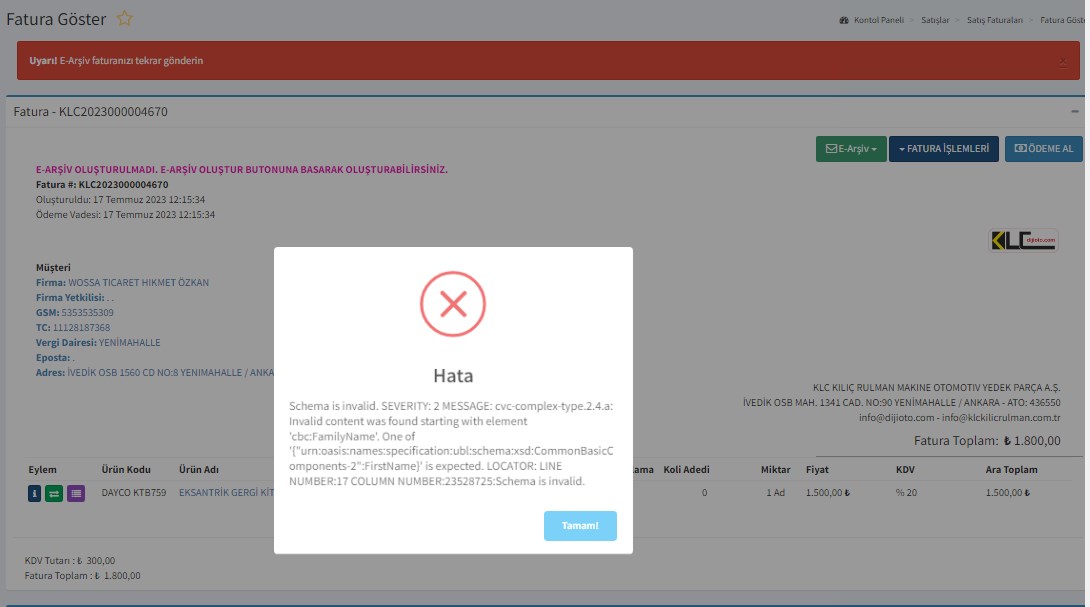Screen dimensions: 1090x607
Task: Click the red X error icon
Action: [453, 305]
